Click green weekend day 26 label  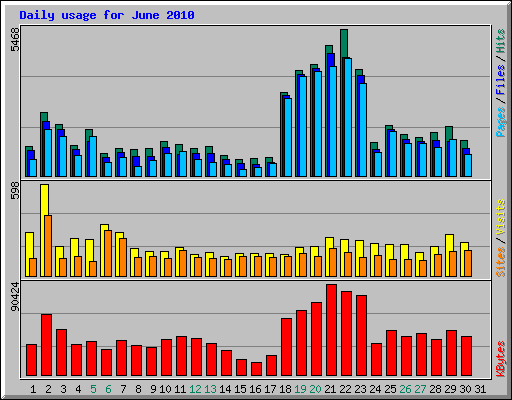pyautogui.click(x=405, y=389)
